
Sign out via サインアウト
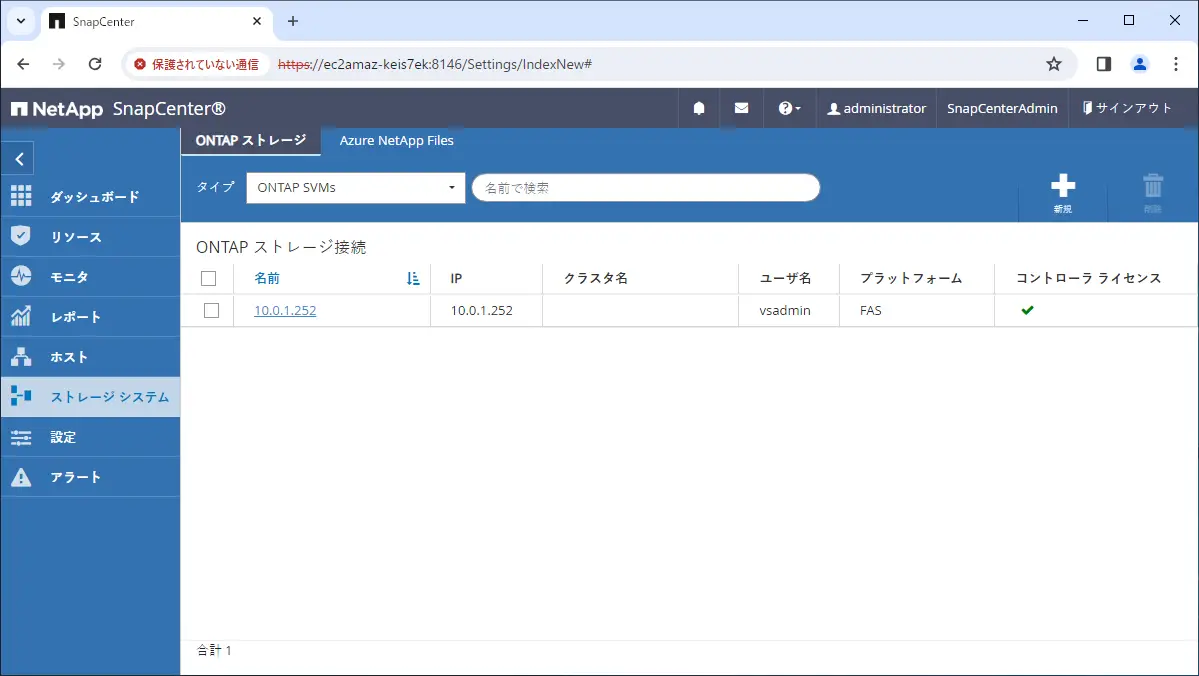(x=1127, y=108)
